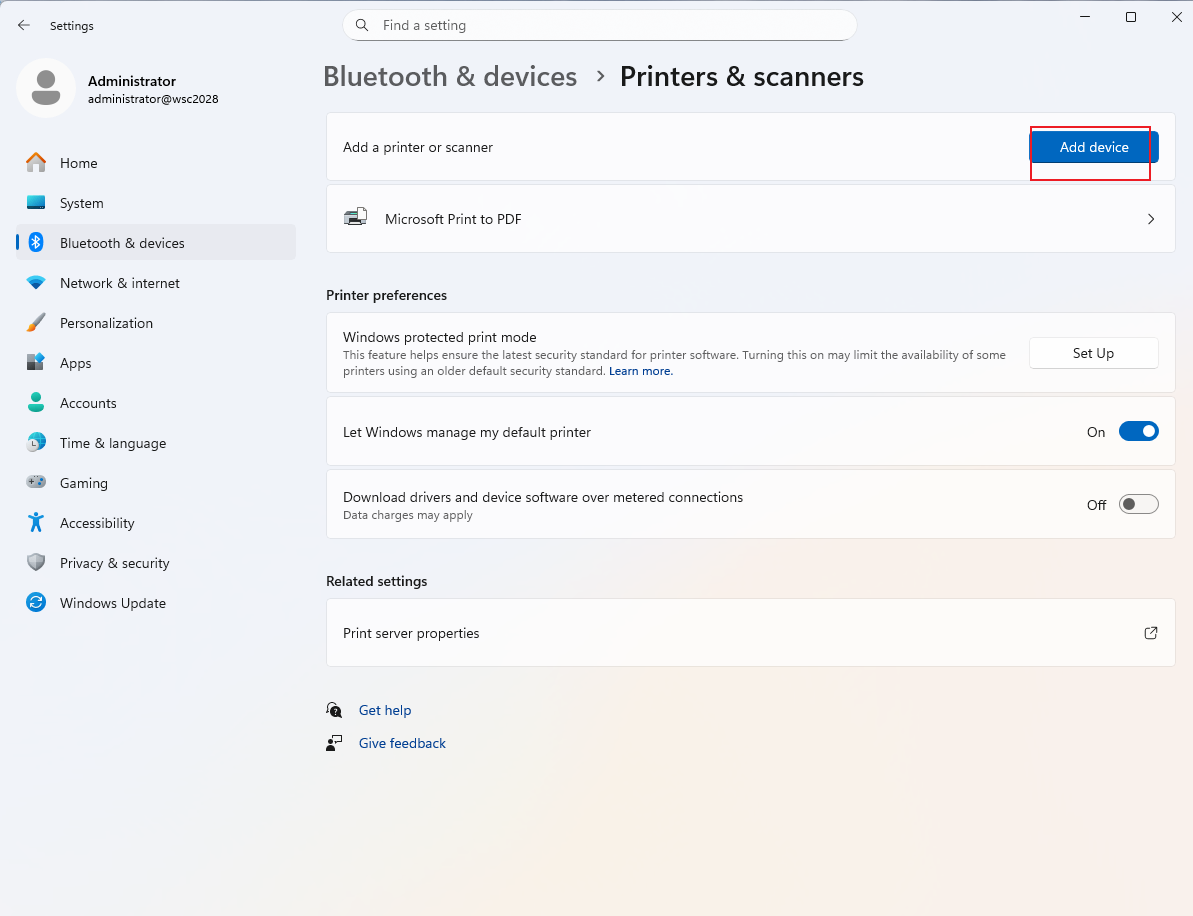Image resolution: width=1193 pixels, height=916 pixels.
Task: Focus the Find a setting search box
Action: (600, 25)
